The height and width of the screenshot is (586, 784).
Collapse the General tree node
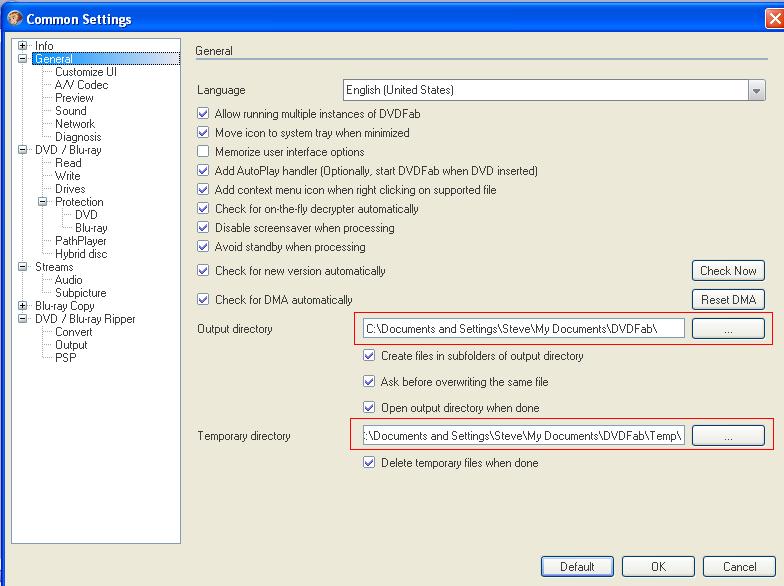coord(22,58)
